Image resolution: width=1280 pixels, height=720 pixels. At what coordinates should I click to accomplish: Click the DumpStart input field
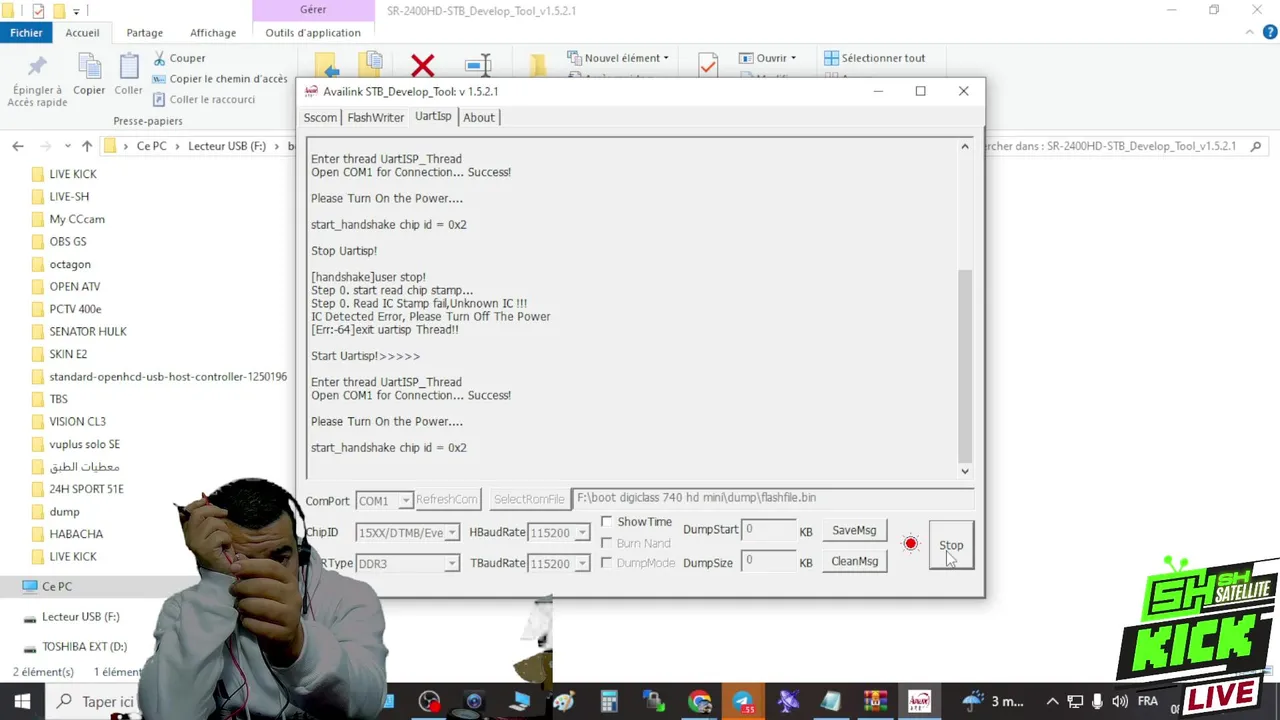click(768, 530)
